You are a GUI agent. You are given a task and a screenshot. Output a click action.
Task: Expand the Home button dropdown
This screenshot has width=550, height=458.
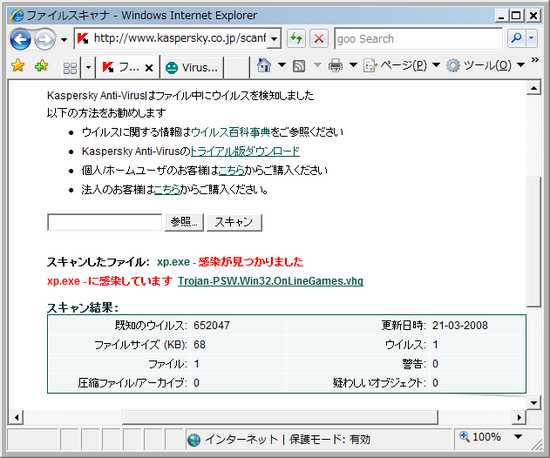click(x=282, y=65)
